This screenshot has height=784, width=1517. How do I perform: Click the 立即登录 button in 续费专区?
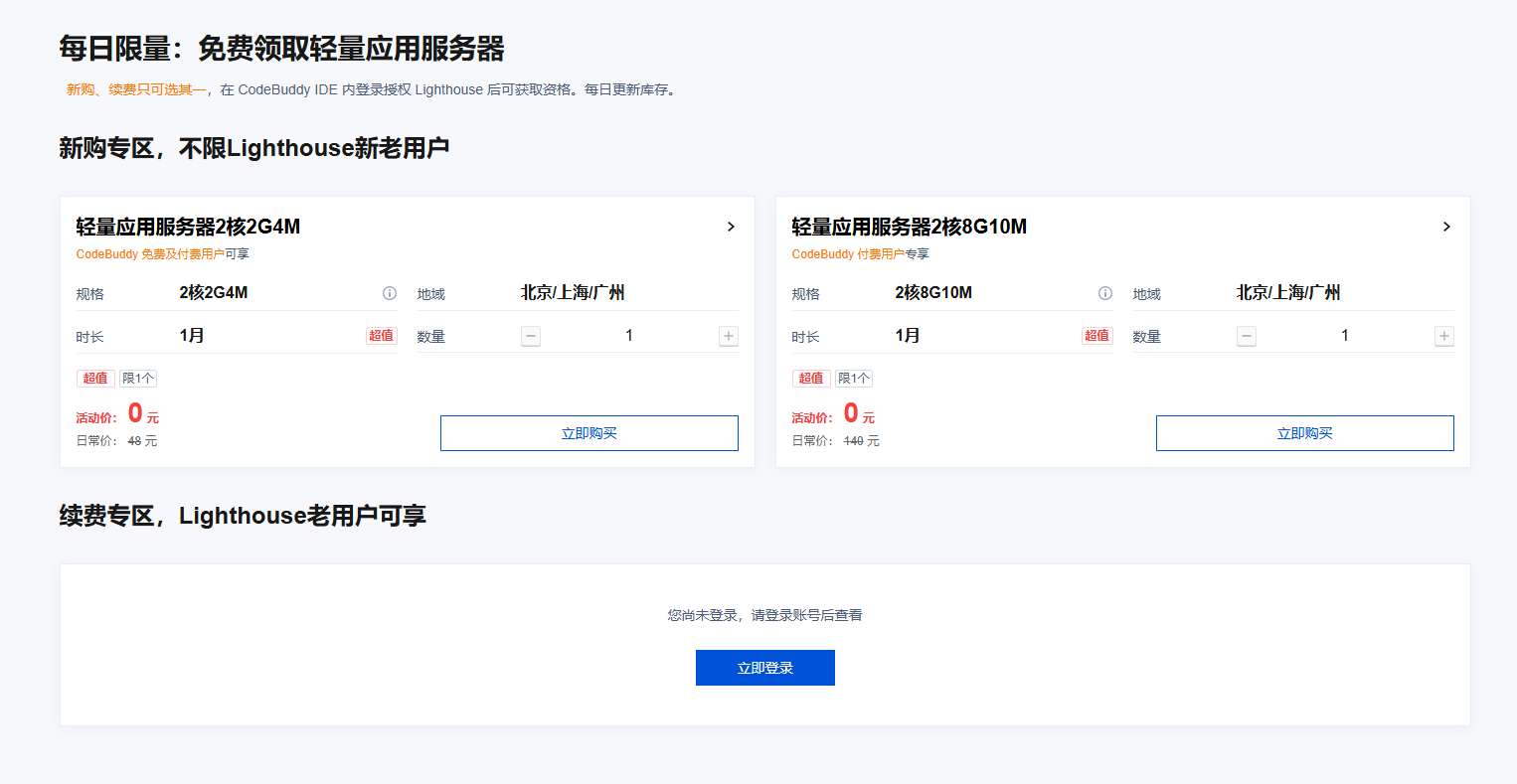pyautogui.click(x=764, y=667)
